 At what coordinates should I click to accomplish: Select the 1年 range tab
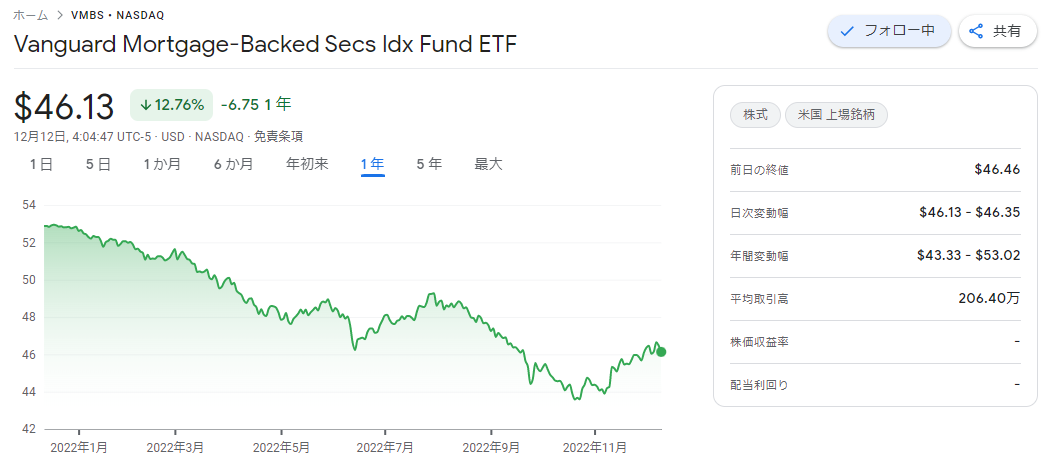tap(373, 164)
